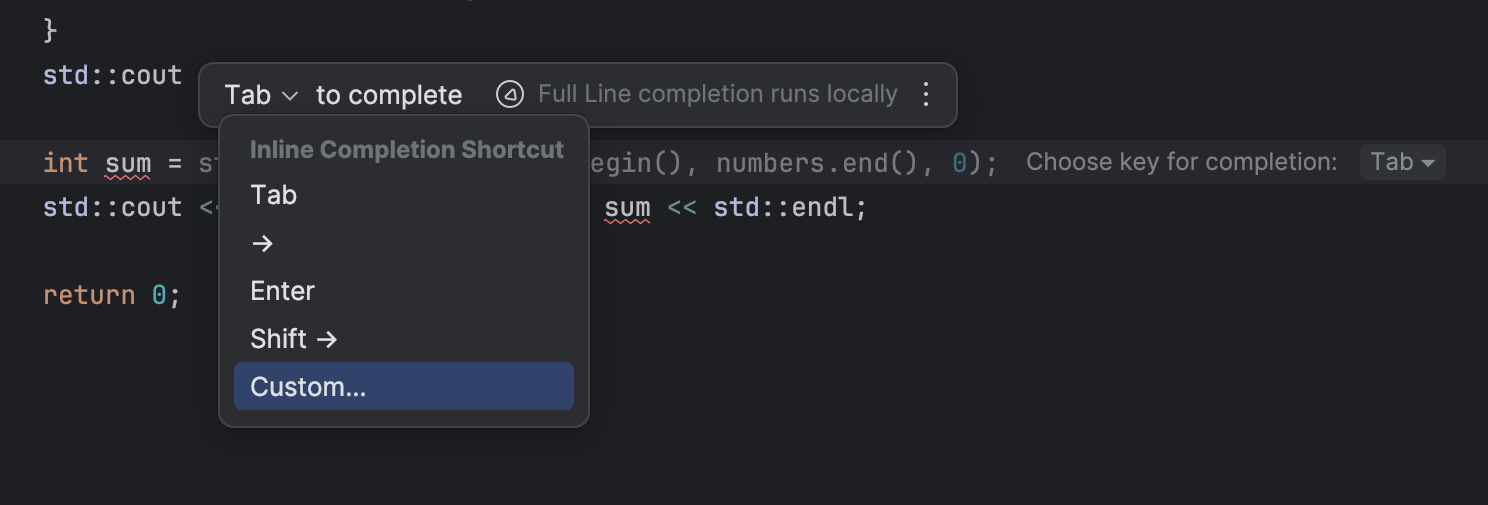The image size is (1488, 505).
Task: Click the 'return' keyword in the editor
Action: pos(89,295)
